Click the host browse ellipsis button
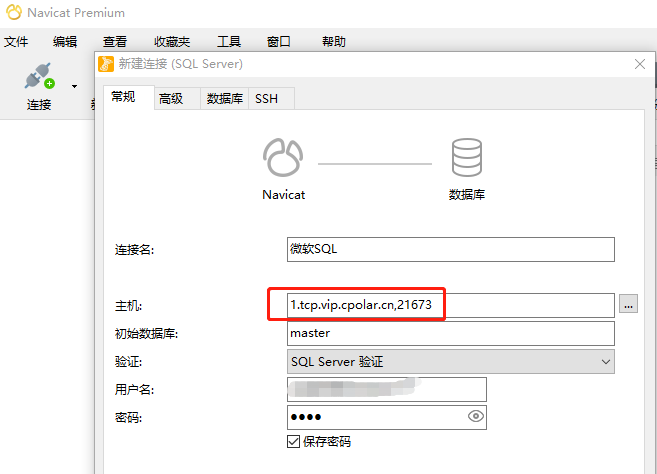 coord(628,304)
